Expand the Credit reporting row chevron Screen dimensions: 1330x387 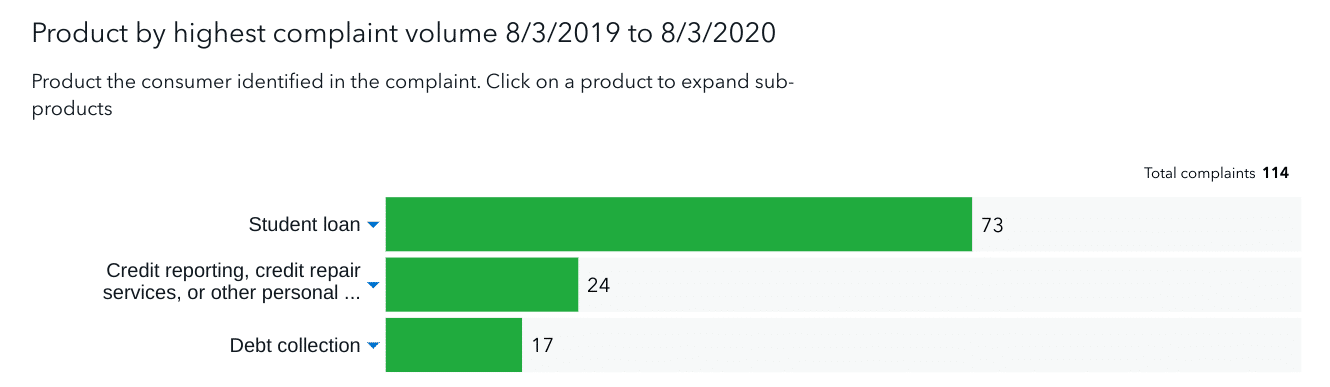pos(373,285)
